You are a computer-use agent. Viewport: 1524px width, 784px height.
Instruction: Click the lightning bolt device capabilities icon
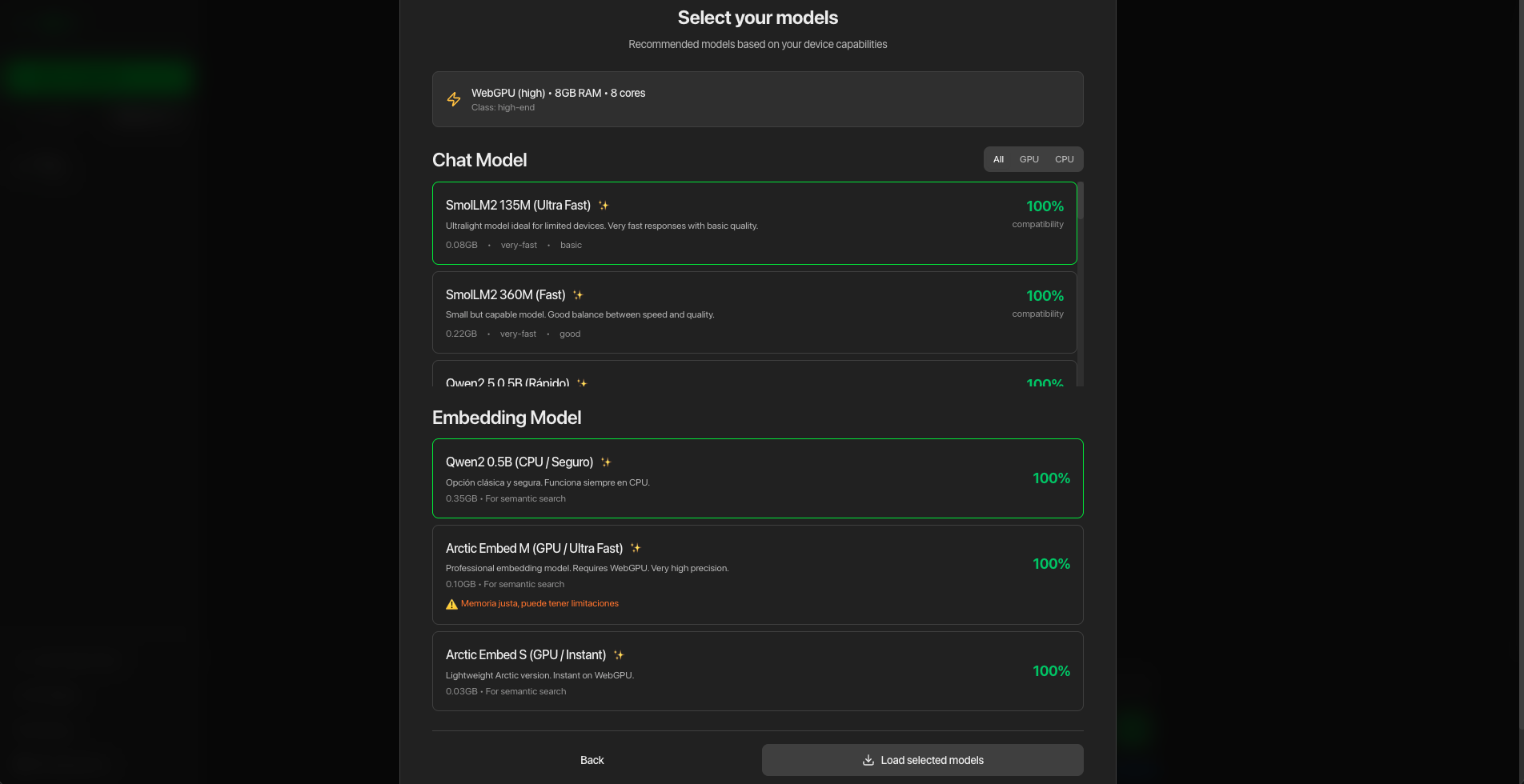[454, 99]
